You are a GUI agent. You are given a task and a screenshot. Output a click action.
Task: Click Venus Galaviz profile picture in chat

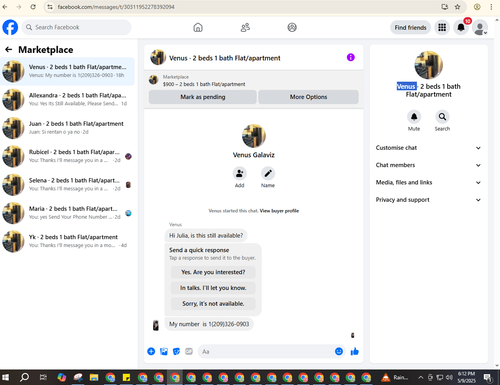[254, 136]
